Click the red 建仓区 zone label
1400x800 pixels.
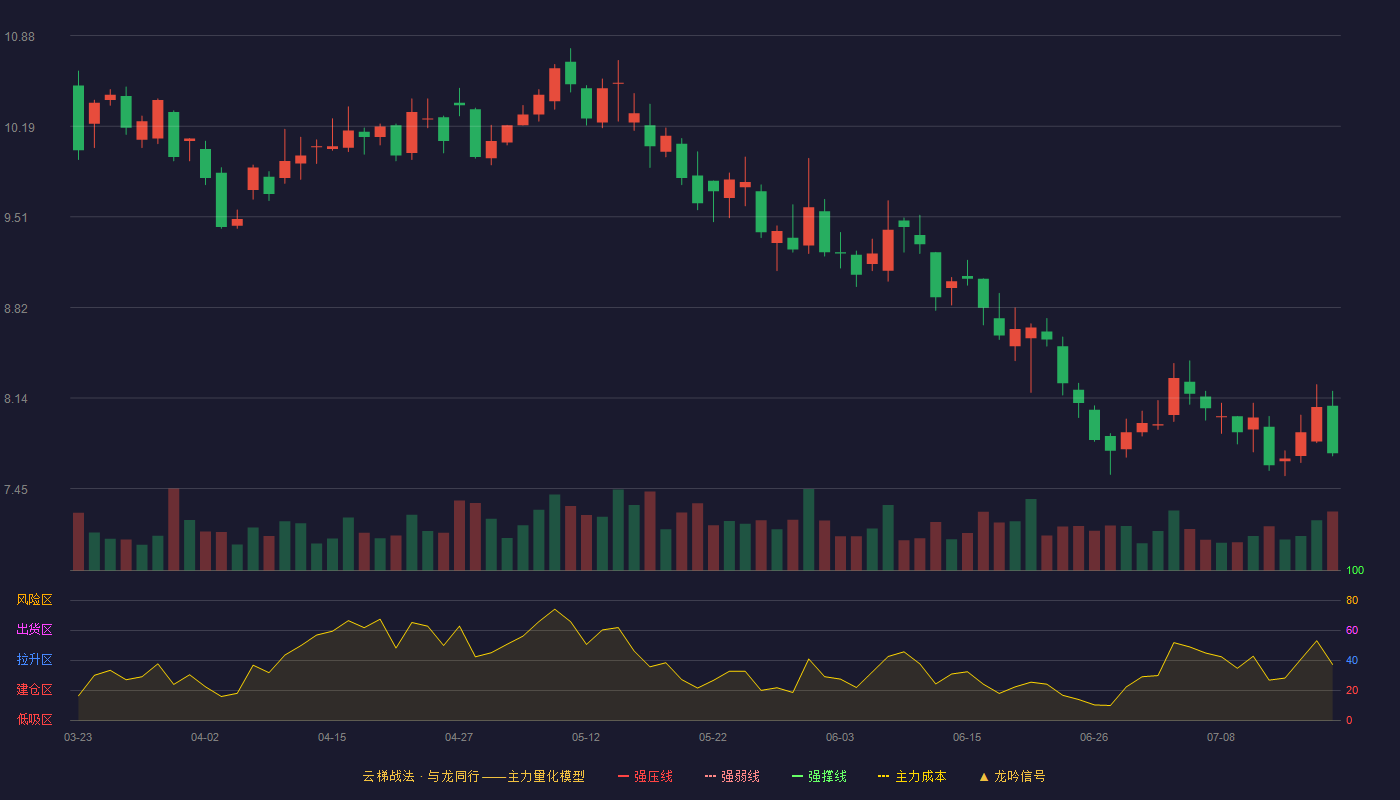point(34,690)
